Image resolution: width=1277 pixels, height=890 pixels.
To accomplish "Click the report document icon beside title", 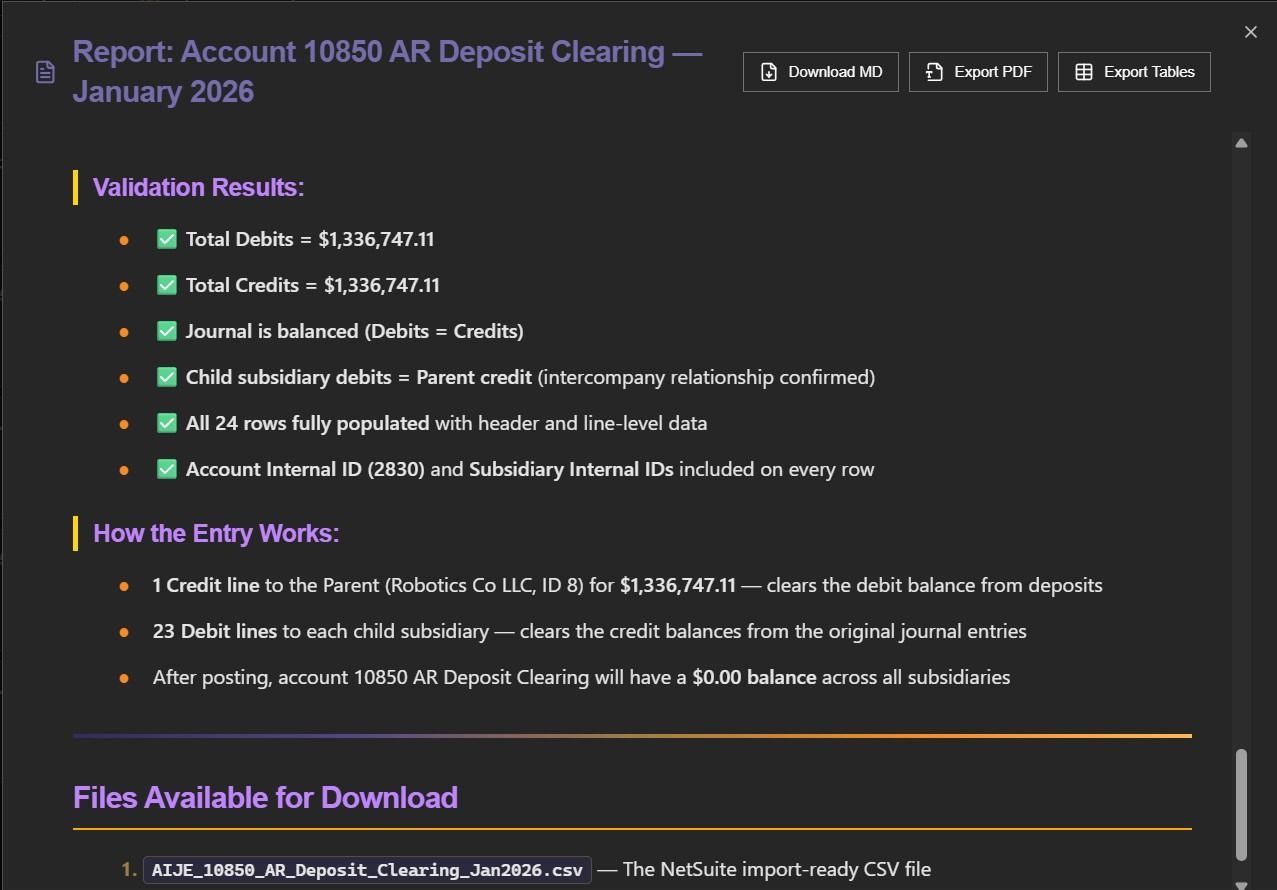I will point(45,72).
